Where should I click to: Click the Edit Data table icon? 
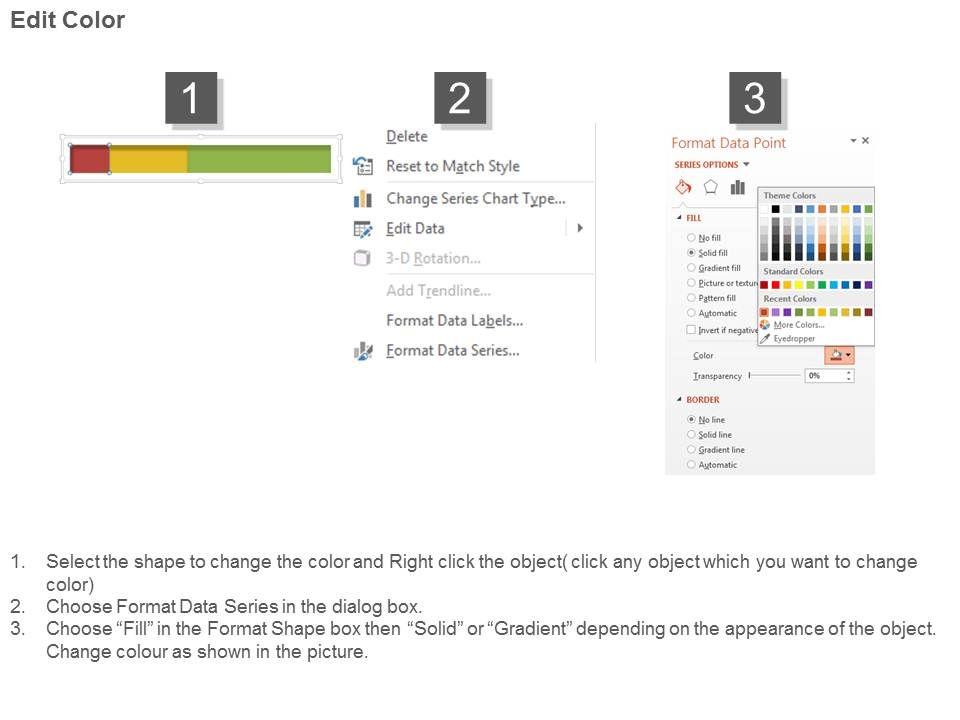pyautogui.click(x=363, y=229)
